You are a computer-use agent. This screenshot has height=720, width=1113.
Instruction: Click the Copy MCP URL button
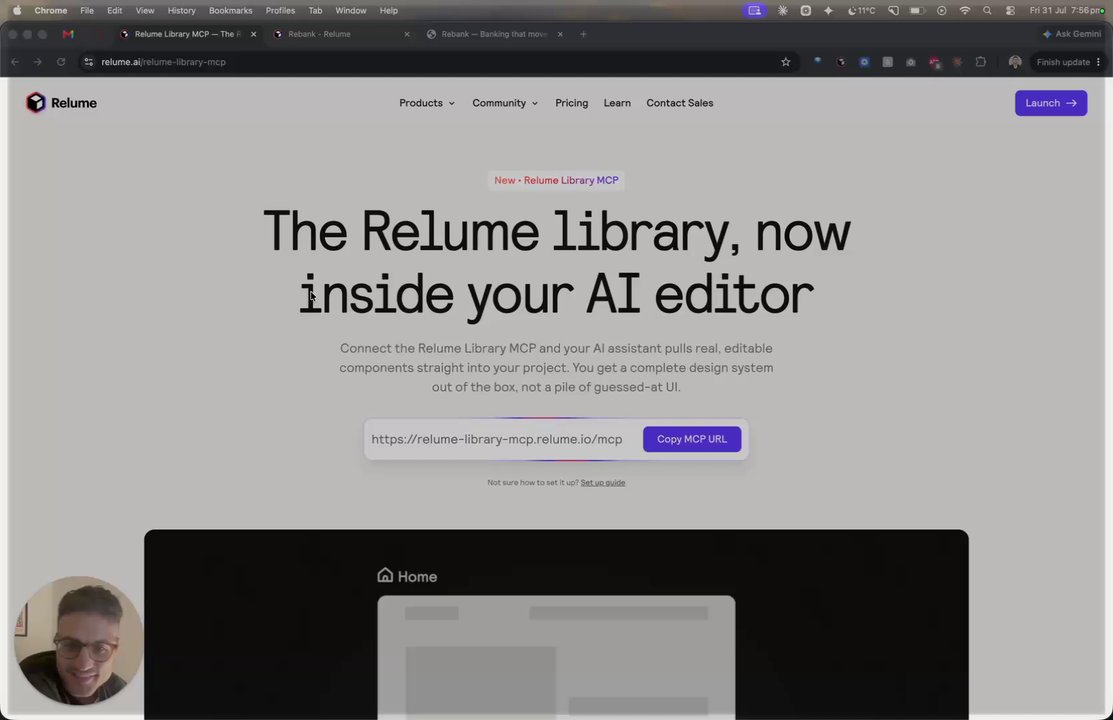coord(692,439)
